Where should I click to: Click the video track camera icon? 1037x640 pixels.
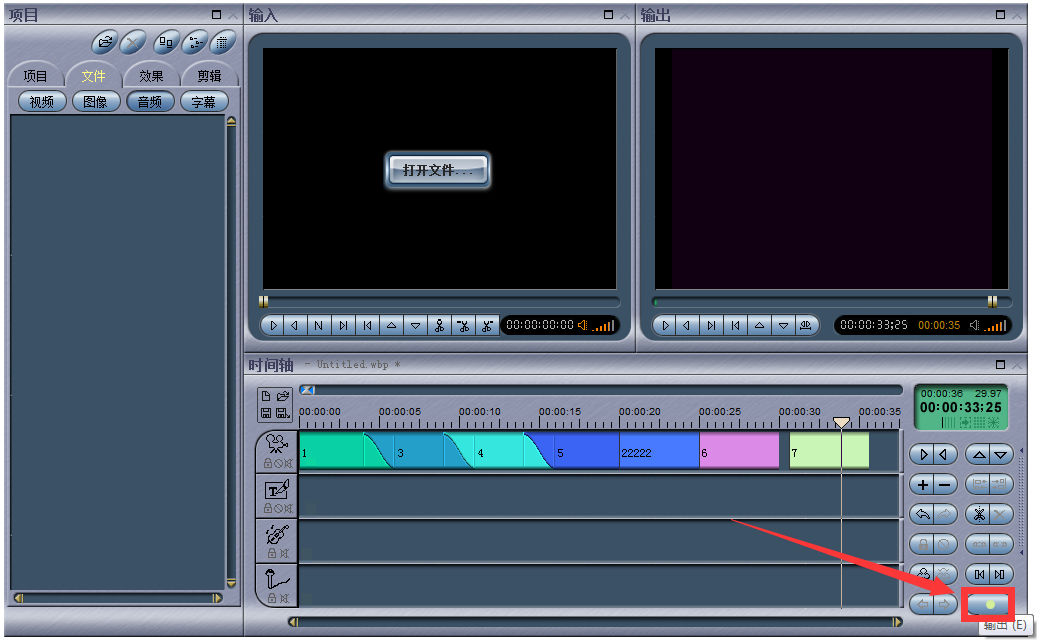point(277,444)
